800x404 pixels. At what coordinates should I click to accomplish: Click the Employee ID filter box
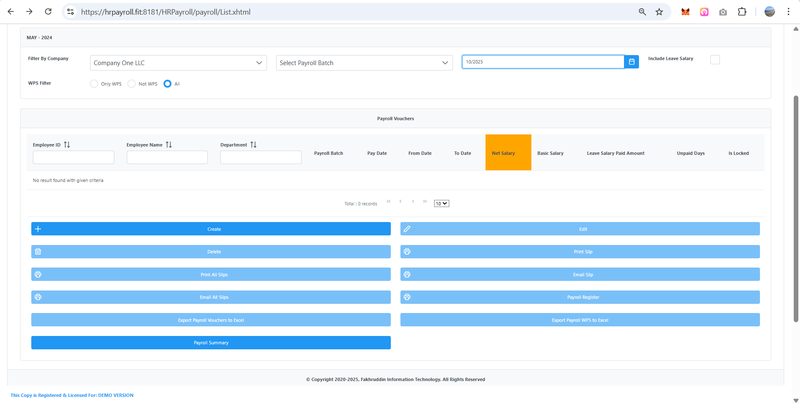[73, 157]
